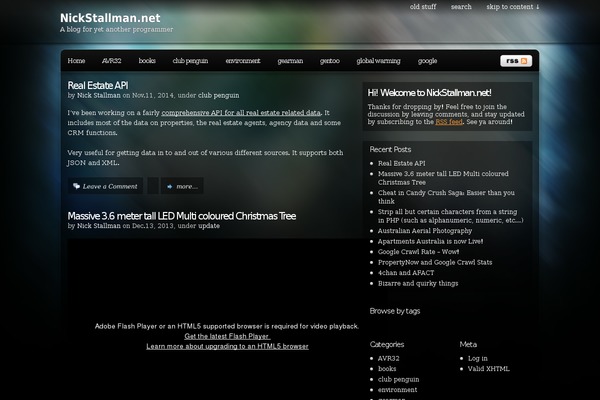The width and height of the screenshot is (600, 400).
Task: Click 'Learn more about upgrading to HTML5 browser'
Action: pos(227,346)
